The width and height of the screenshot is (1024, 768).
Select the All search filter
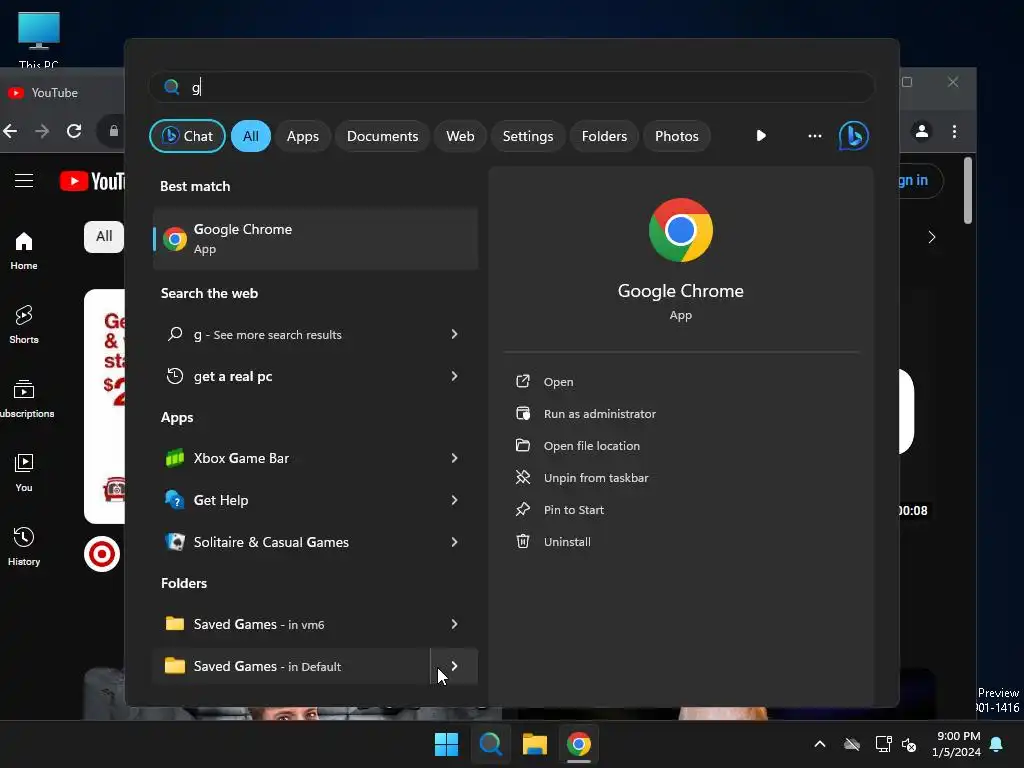[x=251, y=136]
